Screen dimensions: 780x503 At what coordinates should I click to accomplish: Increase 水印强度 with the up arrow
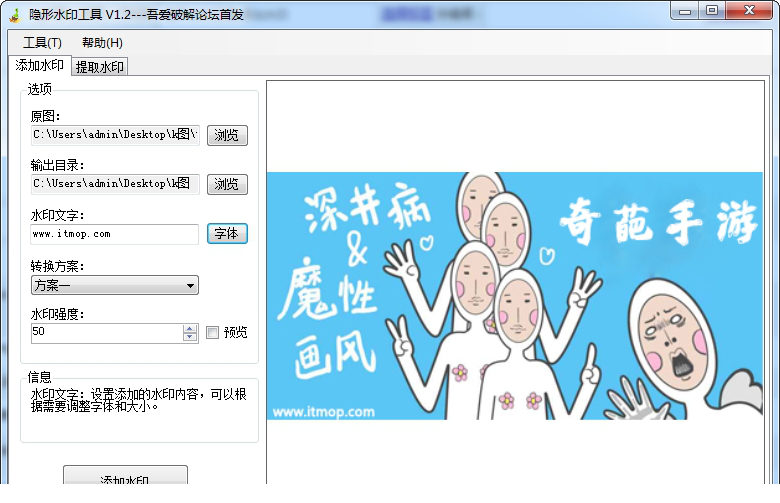point(190,328)
